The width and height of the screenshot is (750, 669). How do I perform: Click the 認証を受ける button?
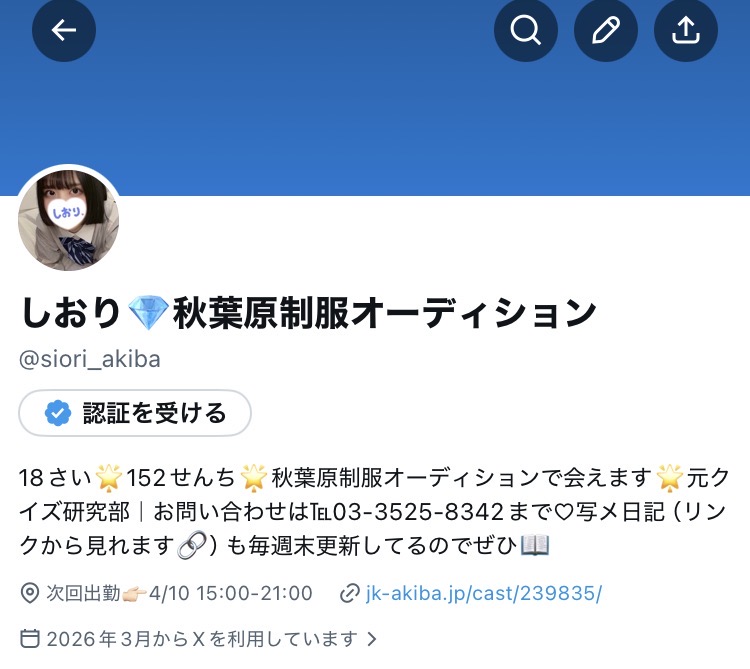click(135, 413)
